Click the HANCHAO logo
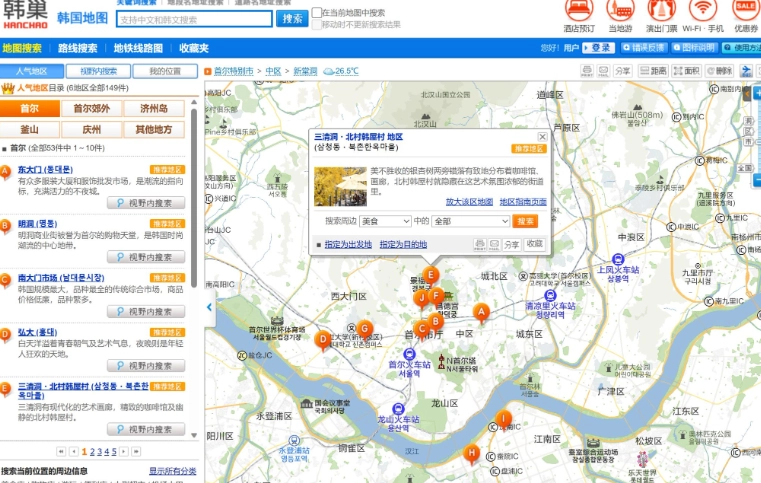Viewport: 761px width, 483px height. 25,15
